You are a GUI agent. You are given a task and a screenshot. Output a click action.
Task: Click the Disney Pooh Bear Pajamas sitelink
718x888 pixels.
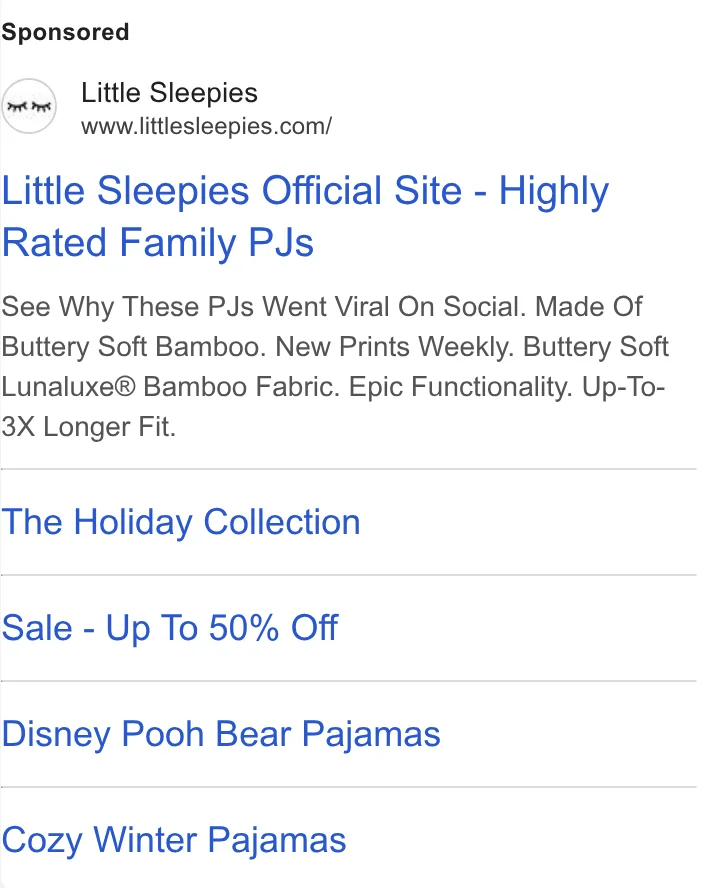220,734
